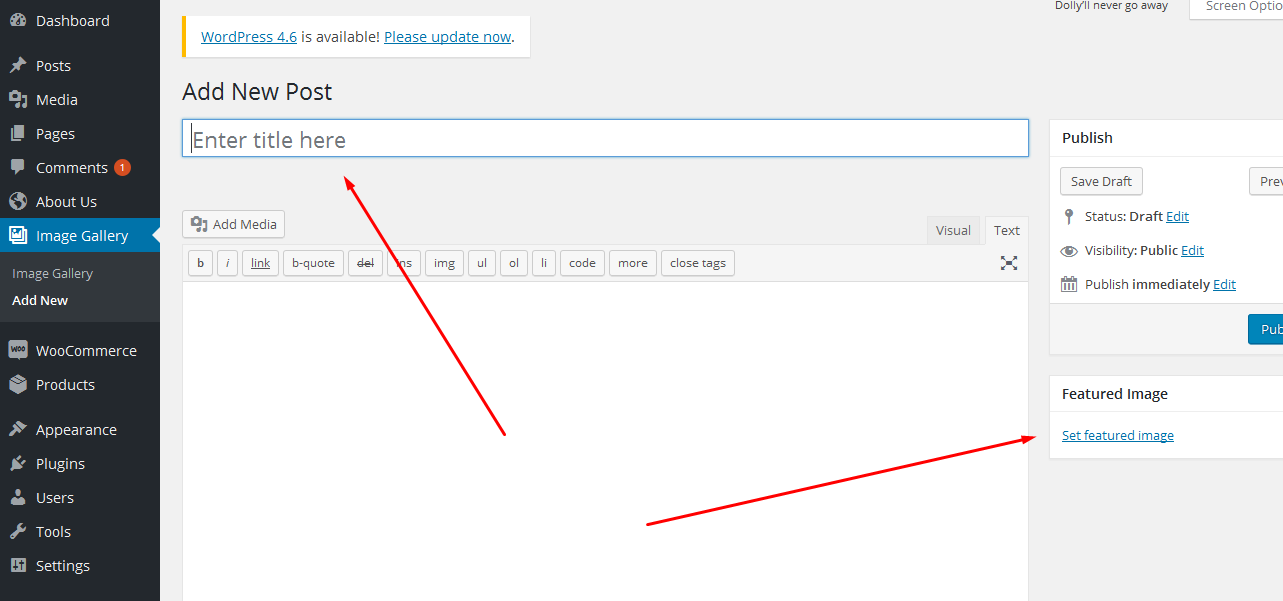Toggle distraction-free fullscreen editor icon

point(1009,263)
